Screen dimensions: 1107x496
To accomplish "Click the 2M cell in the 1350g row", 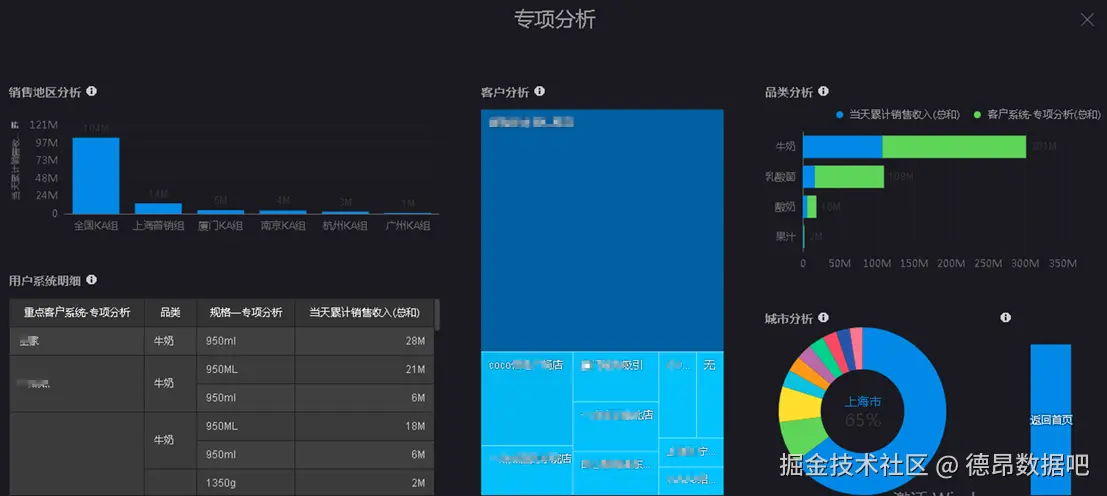I will (x=364, y=483).
